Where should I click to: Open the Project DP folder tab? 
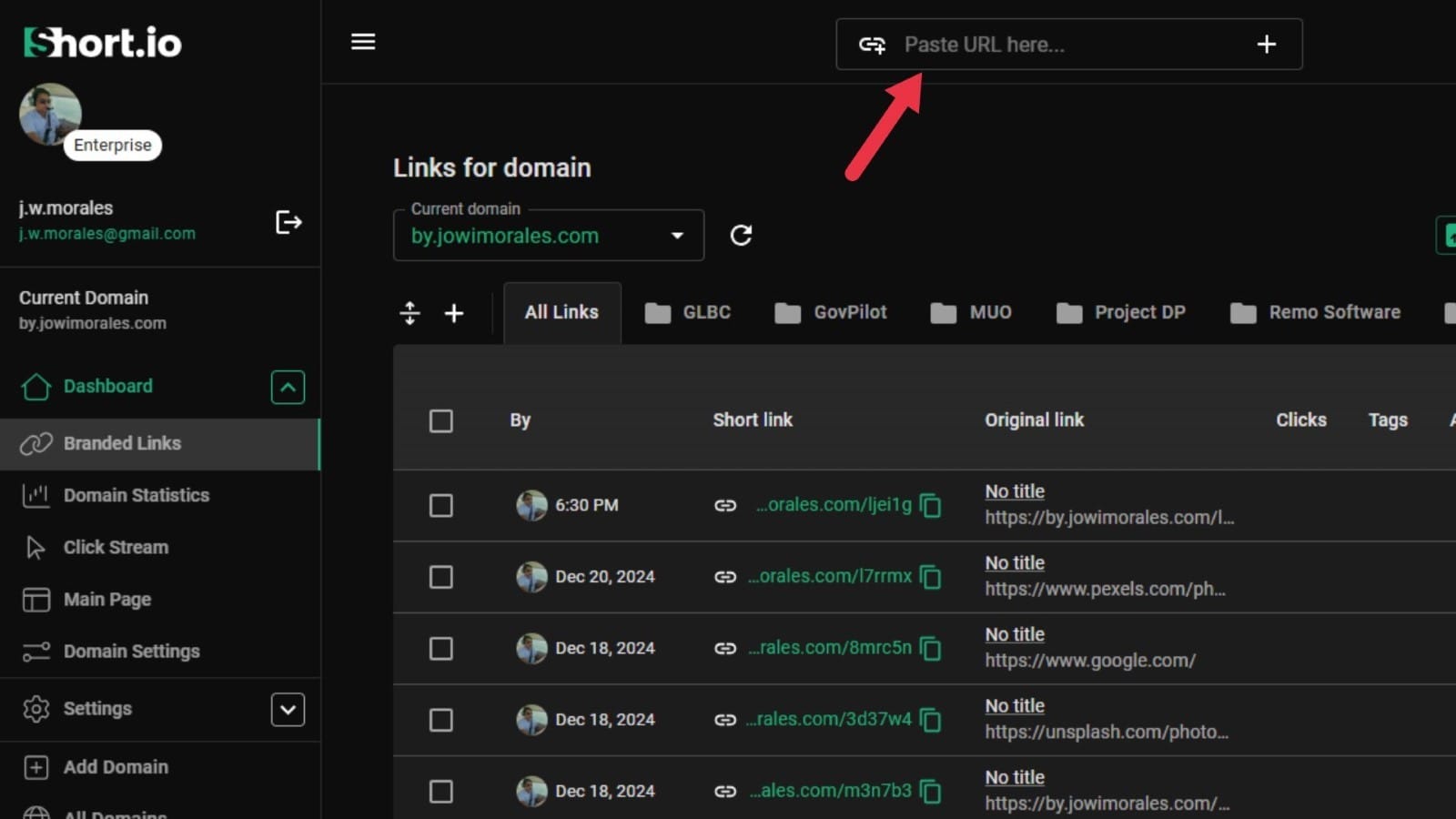(x=1121, y=312)
